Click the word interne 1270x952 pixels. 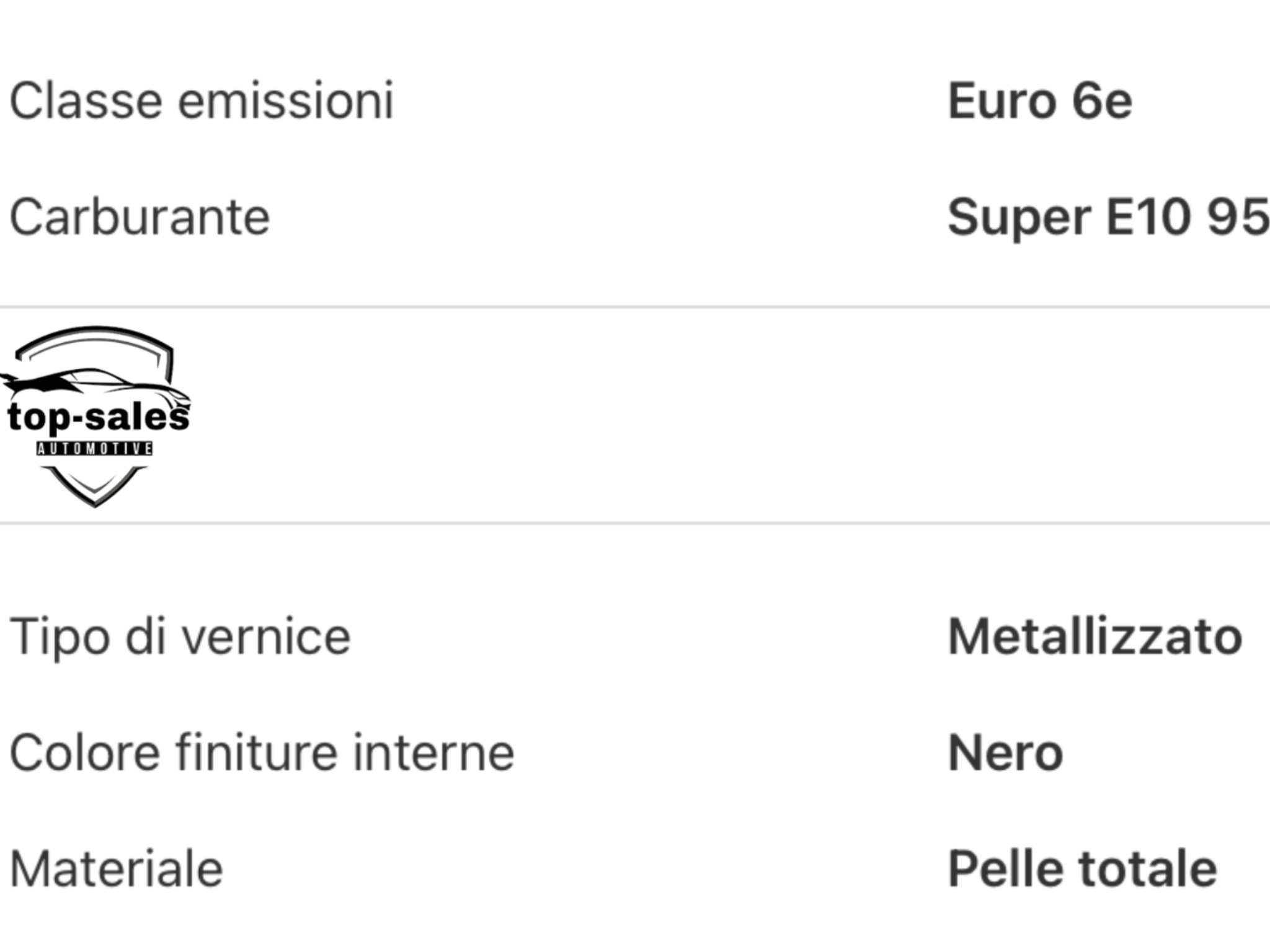point(434,752)
